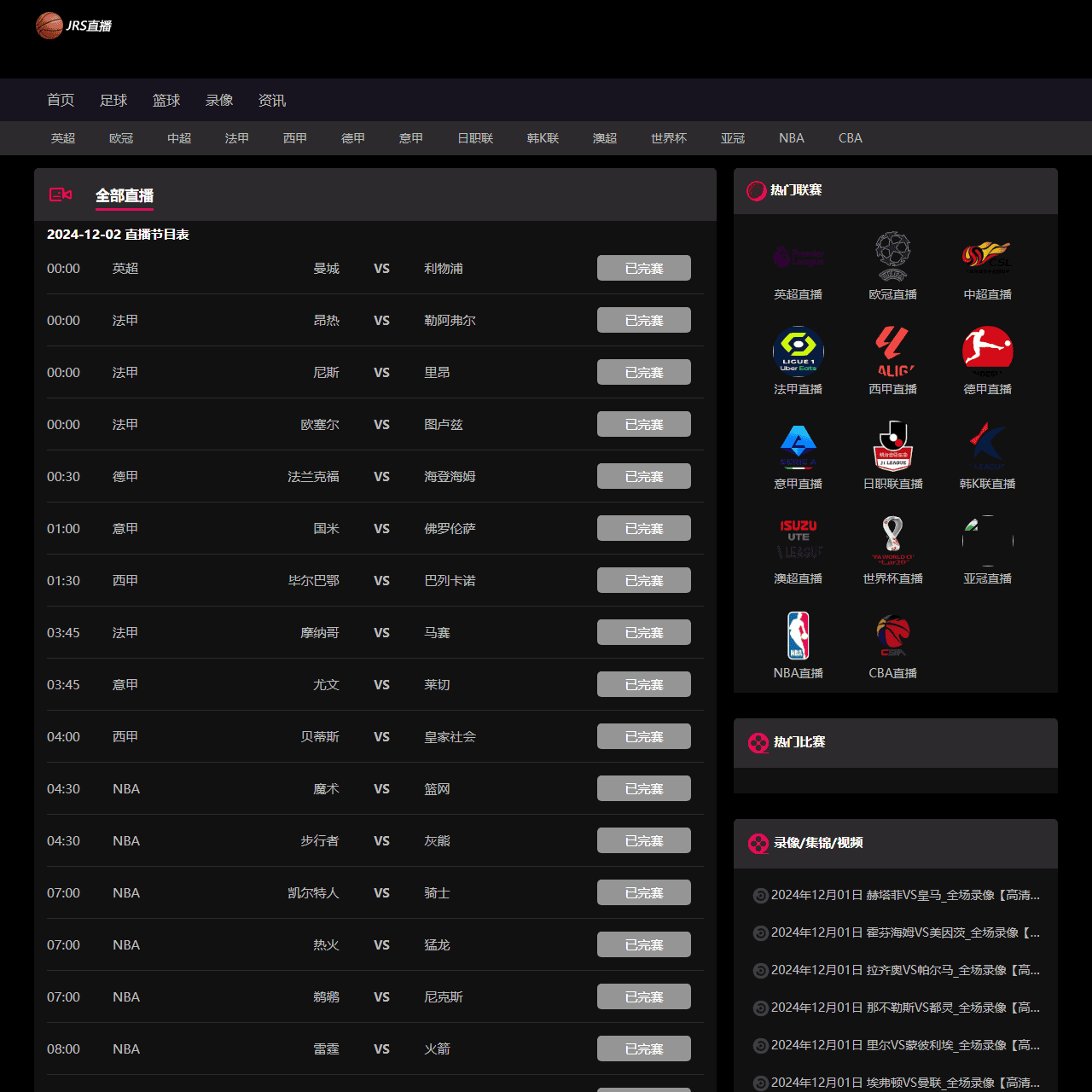Click the 录像/集锦/视频 header reel icon
The image size is (1092, 1092).
(758, 844)
